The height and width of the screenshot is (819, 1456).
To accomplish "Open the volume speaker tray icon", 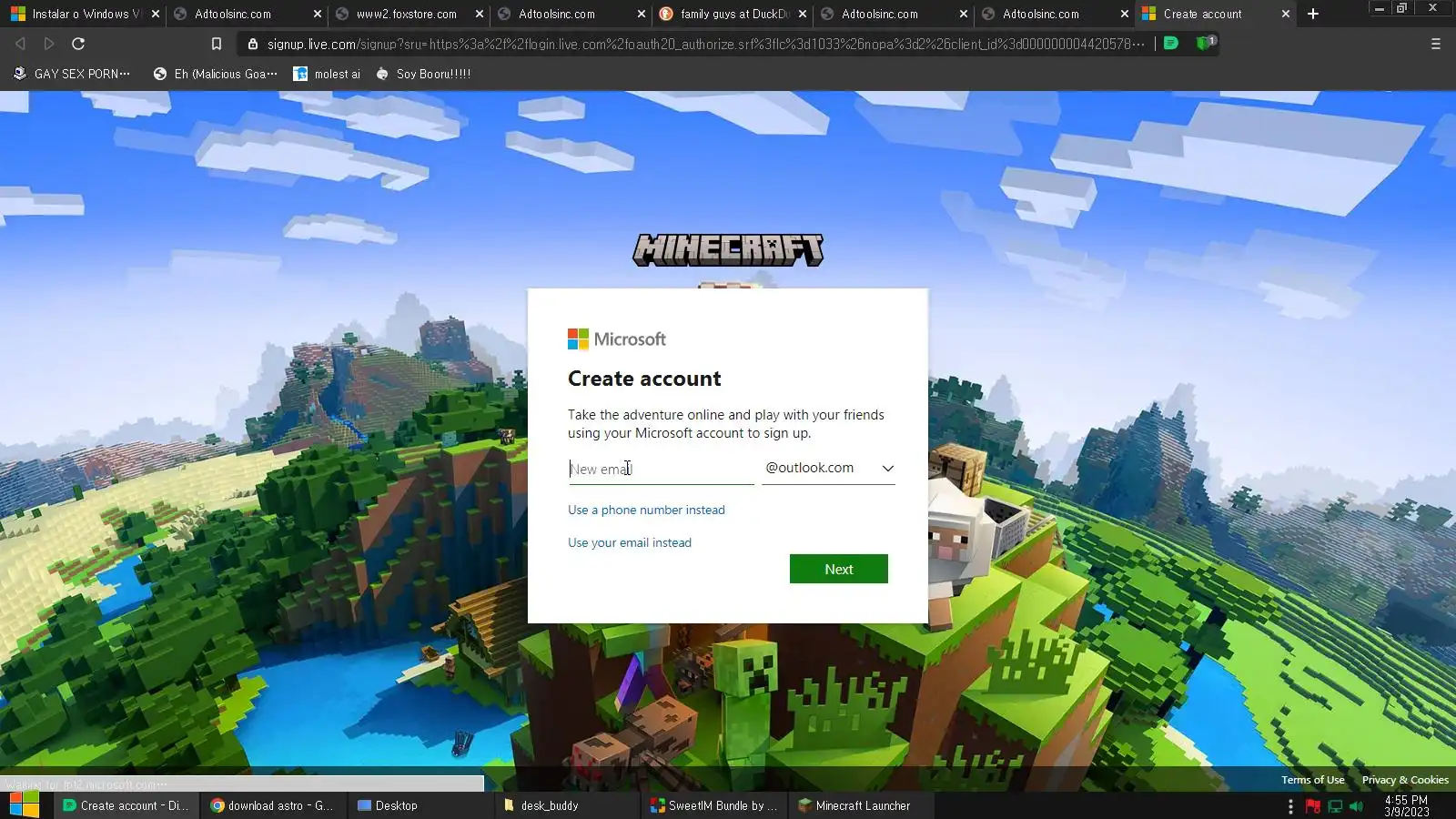I will [x=1357, y=806].
